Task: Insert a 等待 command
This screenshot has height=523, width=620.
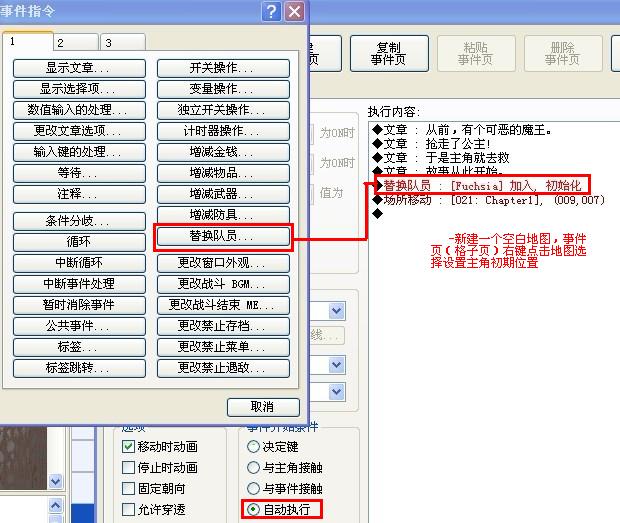Action: (x=79, y=173)
